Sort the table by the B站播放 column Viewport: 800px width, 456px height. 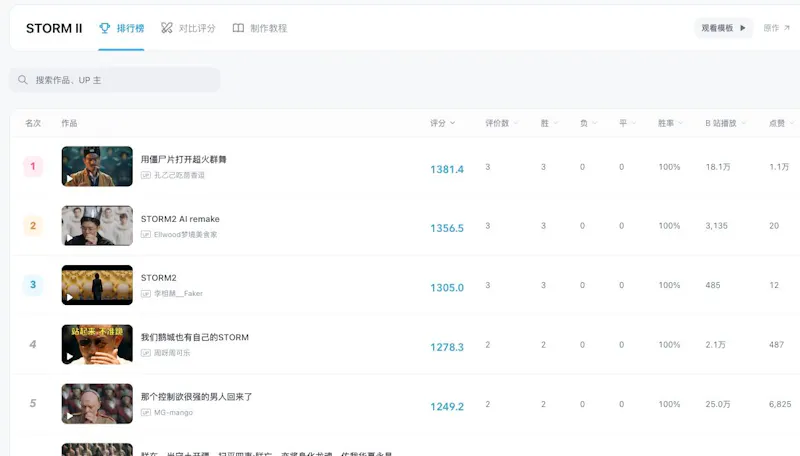click(726, 123)
